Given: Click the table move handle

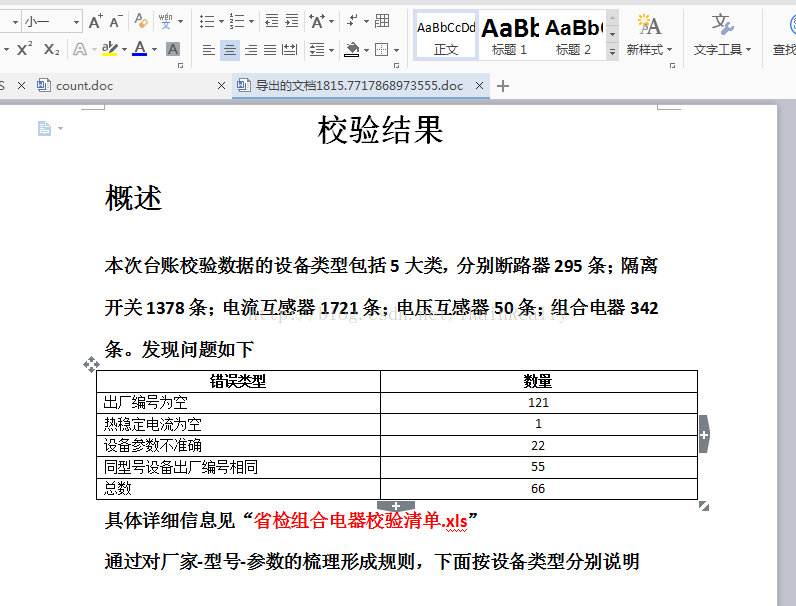Looking at the screenshot, I should (x=91, y=364).
